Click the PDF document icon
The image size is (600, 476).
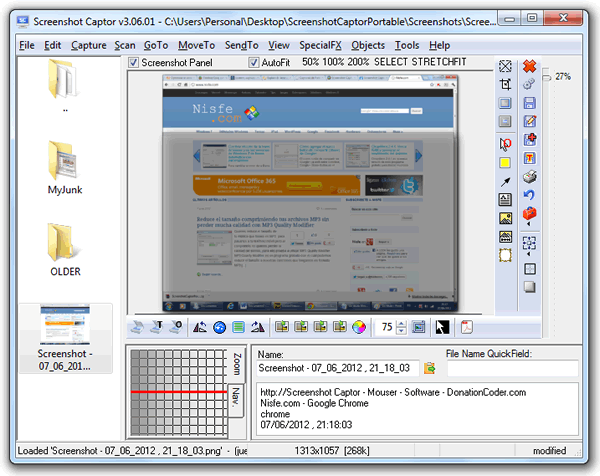pos(466,327)
